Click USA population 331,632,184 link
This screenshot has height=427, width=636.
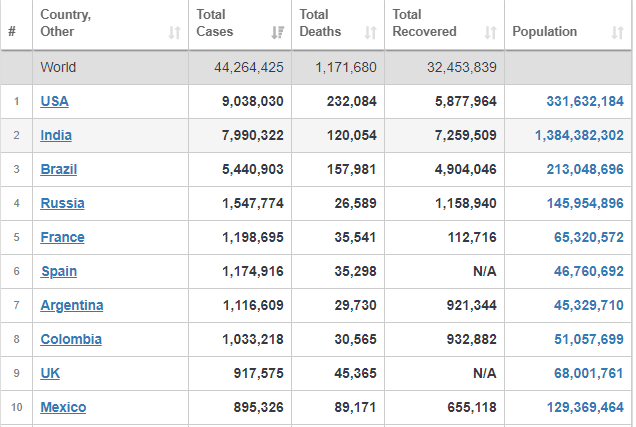585,101
